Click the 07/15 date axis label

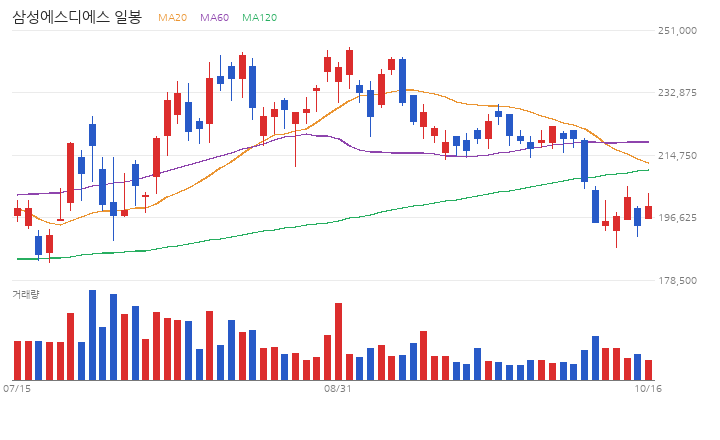[x=17, y=389]
